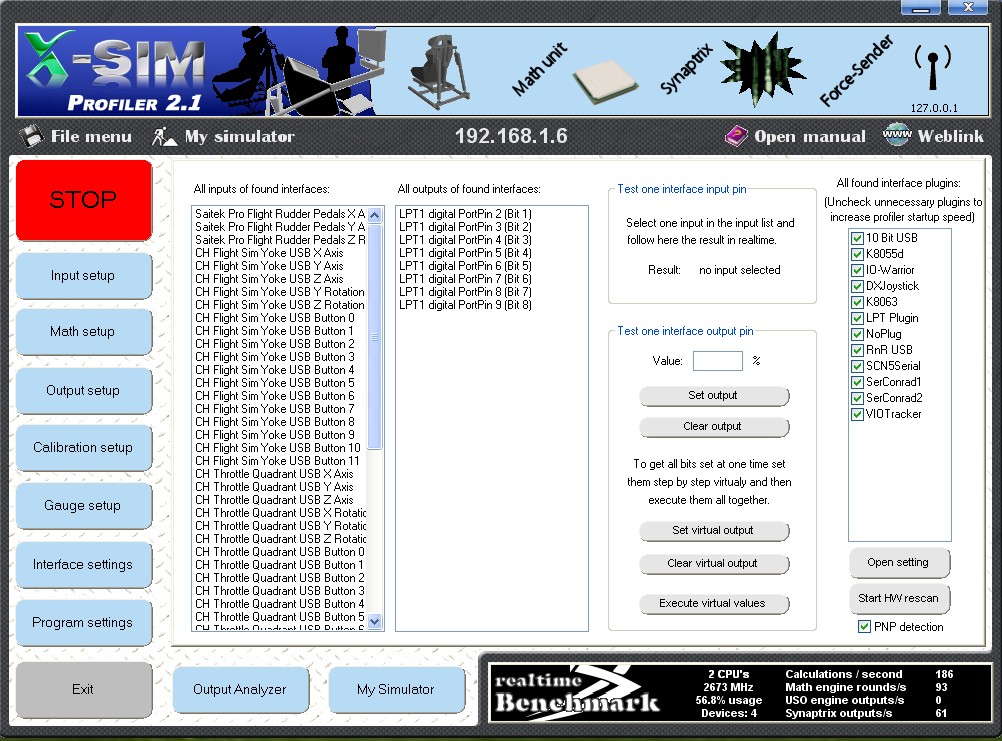Click the output Value percent field

pos(718,361)
